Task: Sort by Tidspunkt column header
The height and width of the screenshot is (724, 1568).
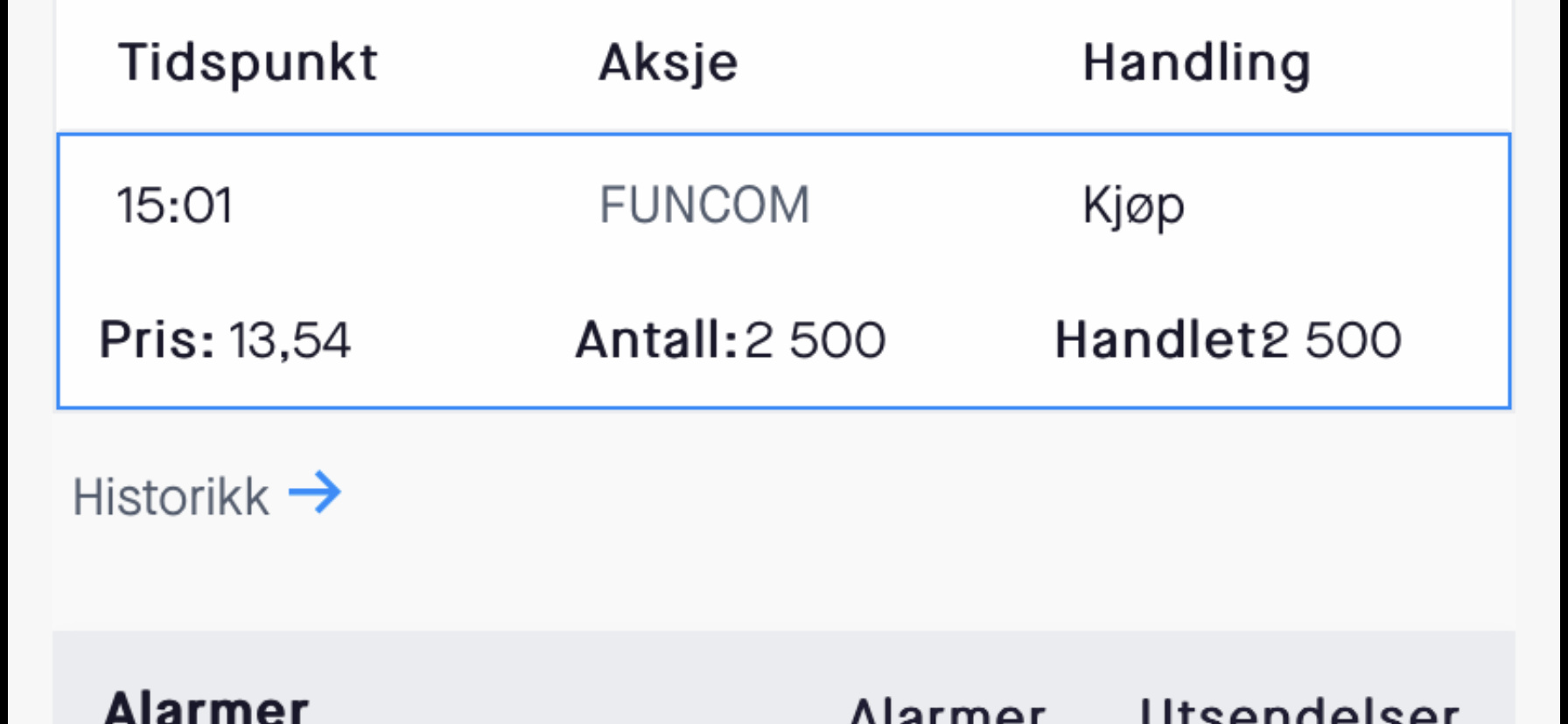Action: (248, 63)
